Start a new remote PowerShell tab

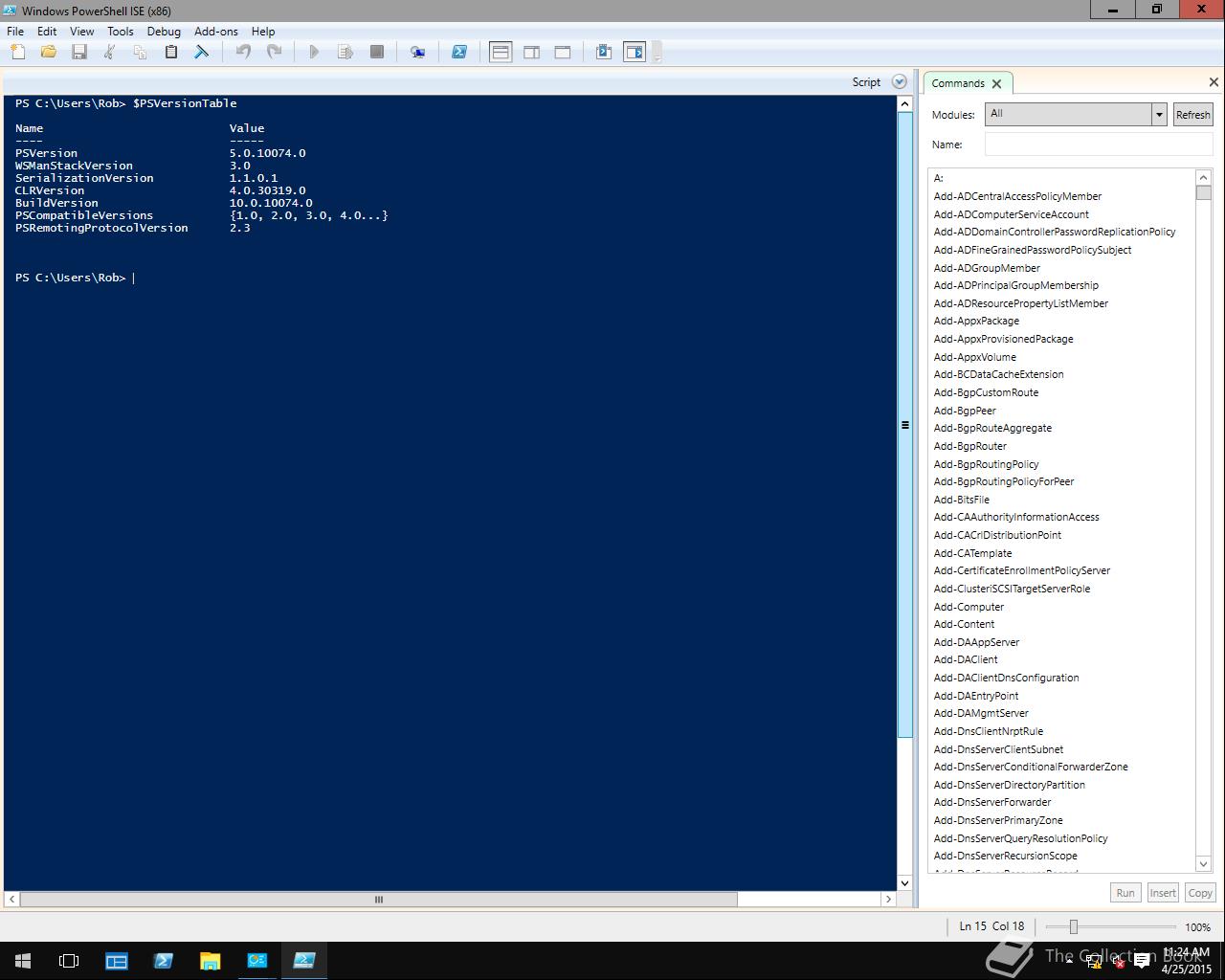pyautogui.click(x=418, y=52)
